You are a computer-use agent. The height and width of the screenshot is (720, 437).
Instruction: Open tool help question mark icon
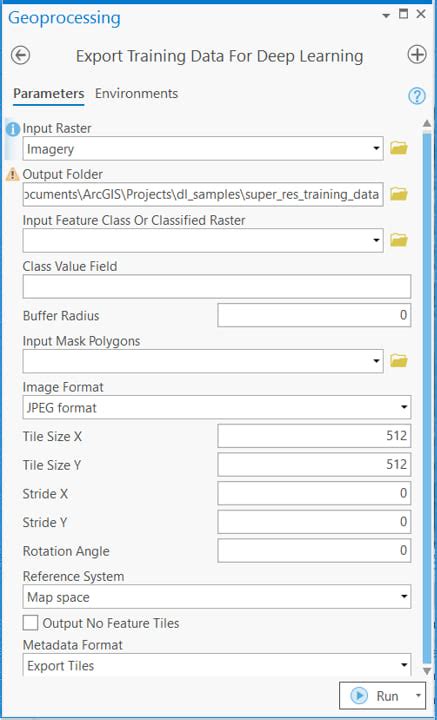[x=416, y=96]
